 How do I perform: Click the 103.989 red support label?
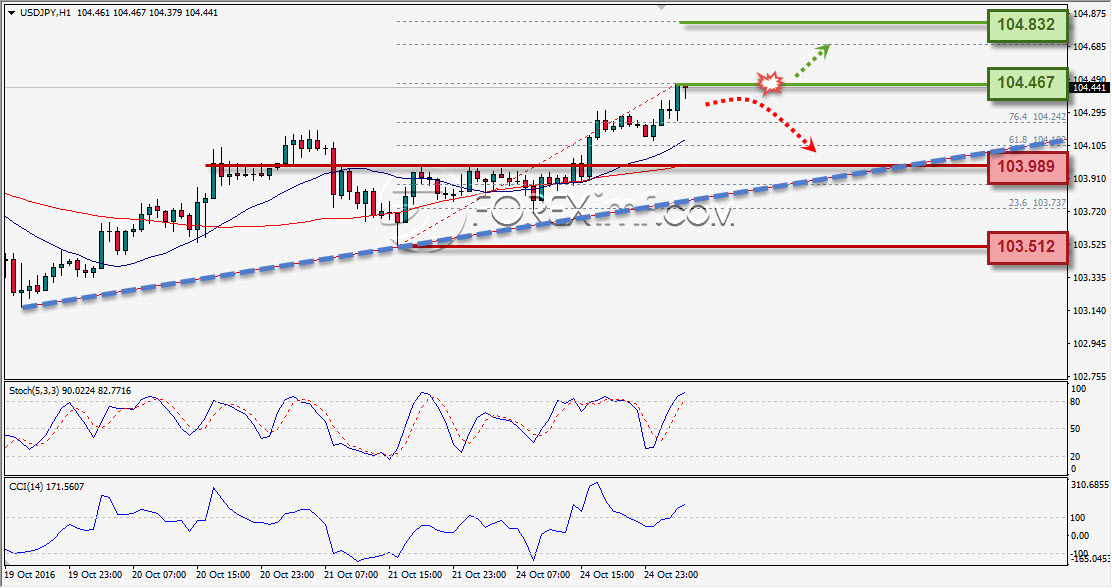click(1027, 167)
